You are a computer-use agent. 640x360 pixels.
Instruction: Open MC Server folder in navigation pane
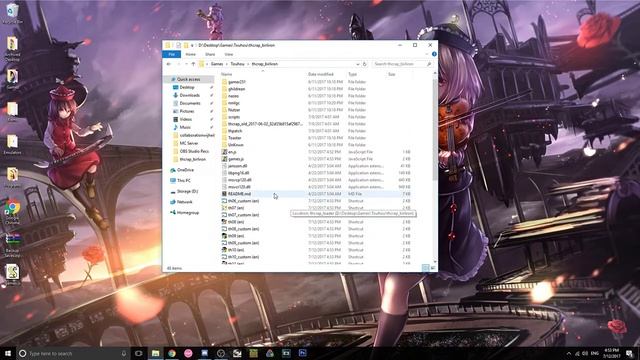190,143
